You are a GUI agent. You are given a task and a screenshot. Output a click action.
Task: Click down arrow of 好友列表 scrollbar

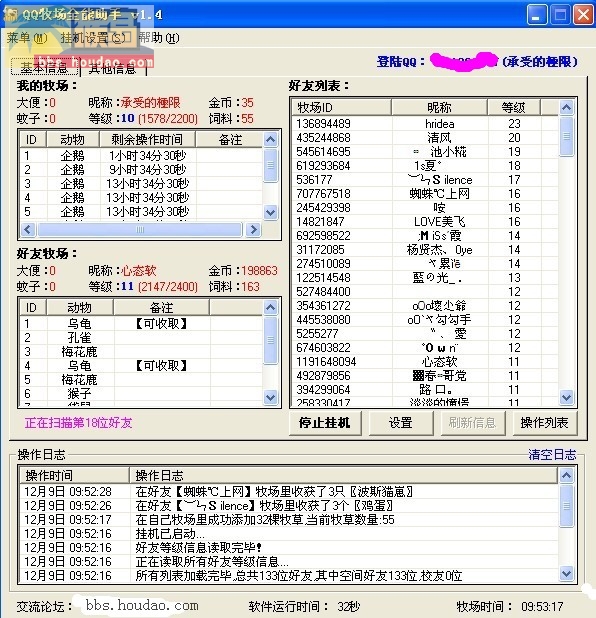[566, 397]
